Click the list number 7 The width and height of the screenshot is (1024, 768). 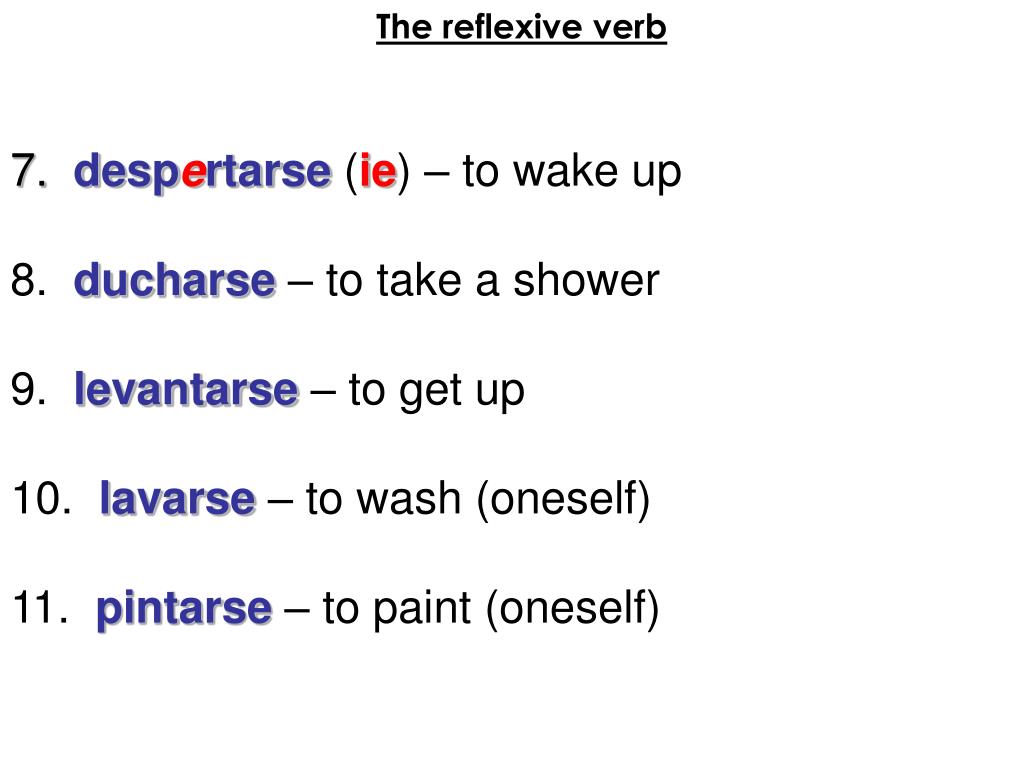click(x=29, y=171)
